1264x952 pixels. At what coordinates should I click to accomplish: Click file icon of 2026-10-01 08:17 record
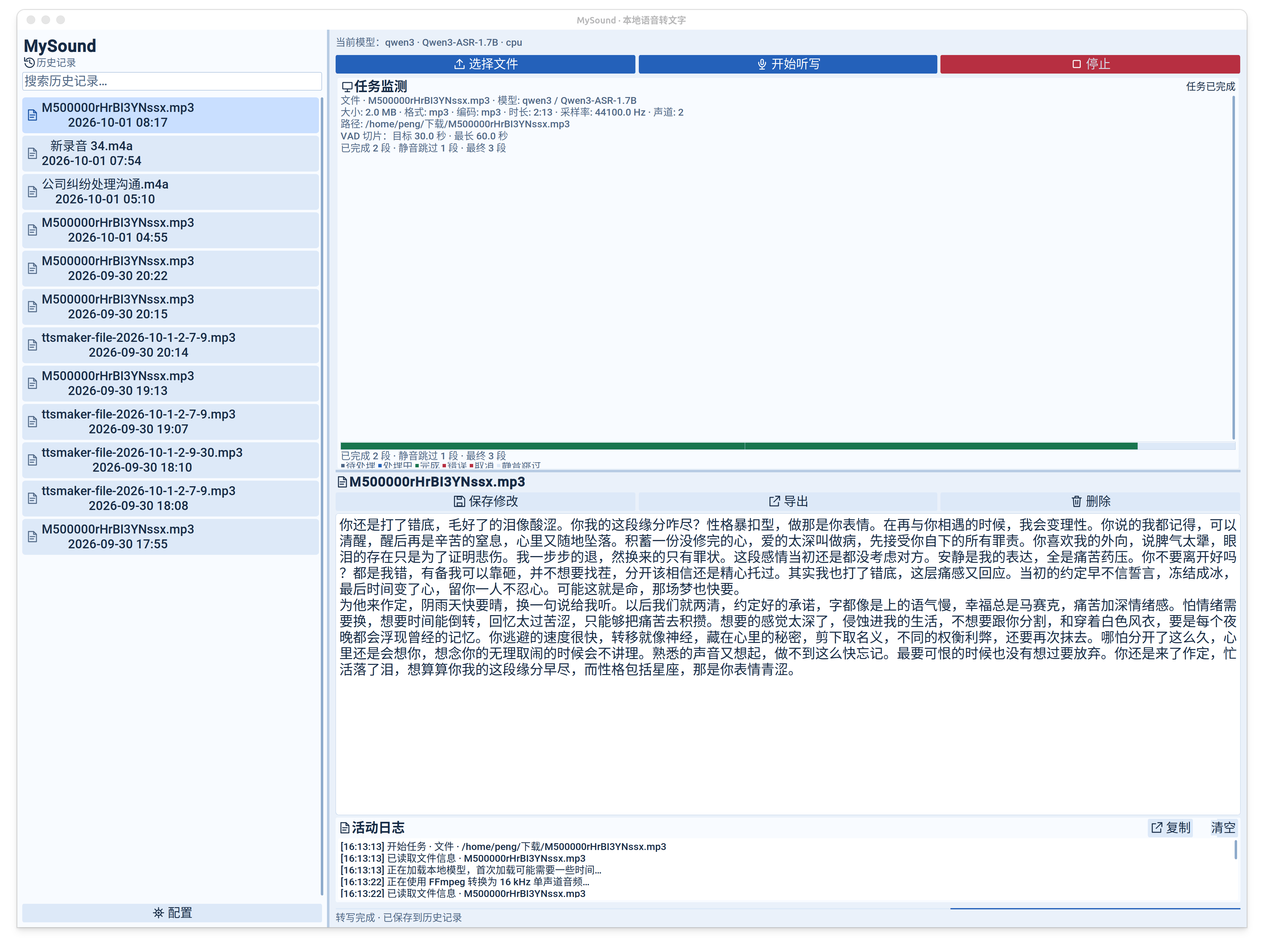click(32, 115)
